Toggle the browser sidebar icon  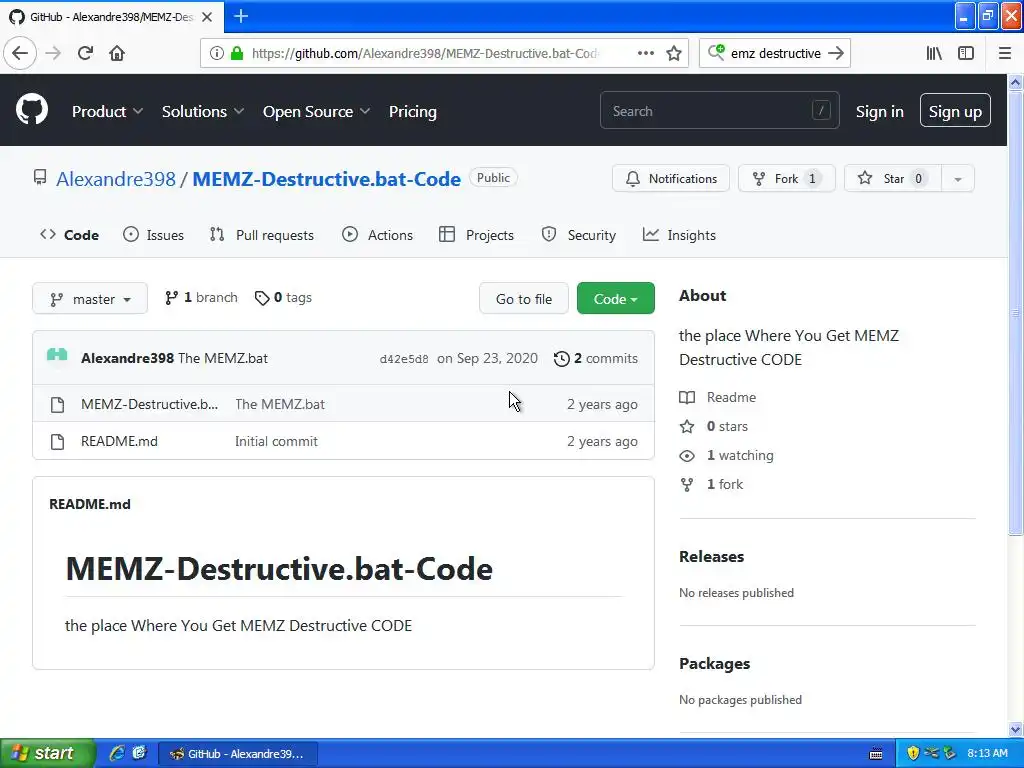pyautogui.click(x=966, y=53)
